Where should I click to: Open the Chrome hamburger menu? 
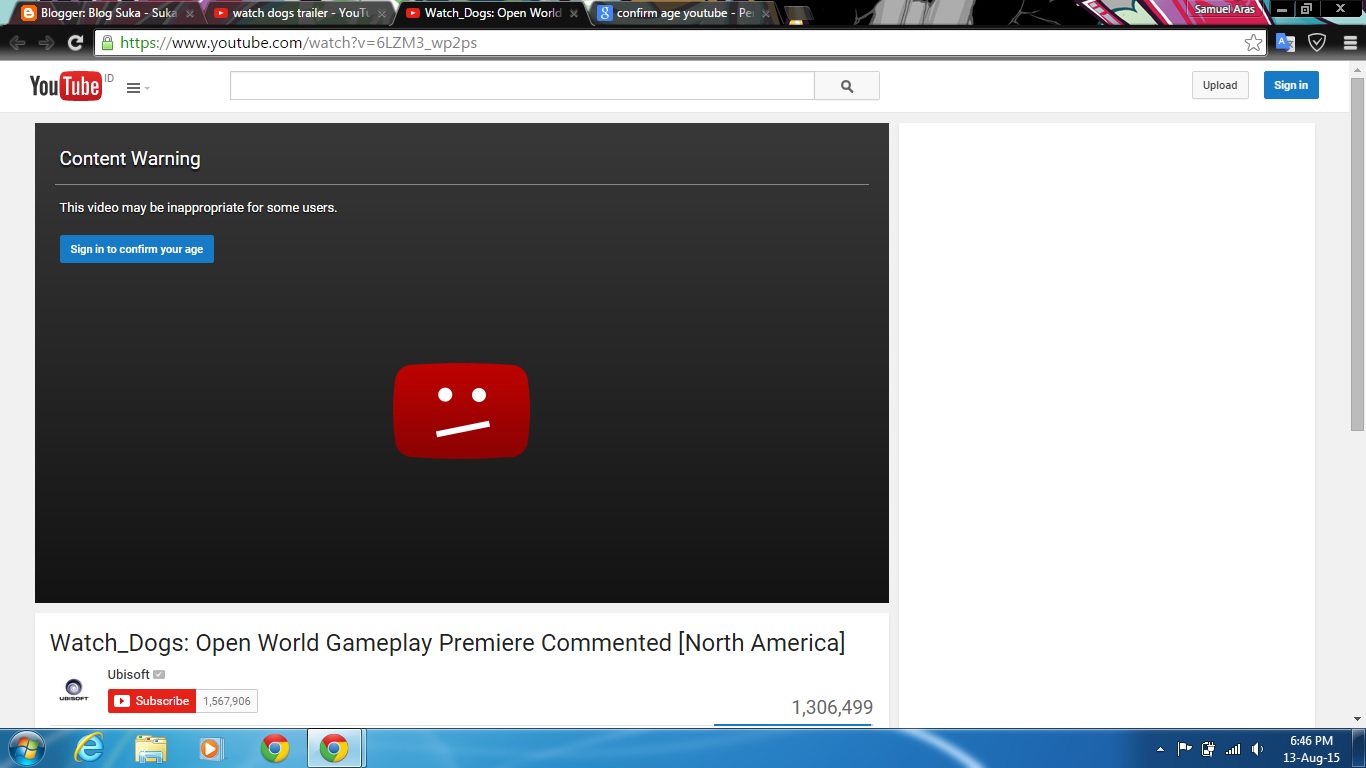[x=1349, y=43]
